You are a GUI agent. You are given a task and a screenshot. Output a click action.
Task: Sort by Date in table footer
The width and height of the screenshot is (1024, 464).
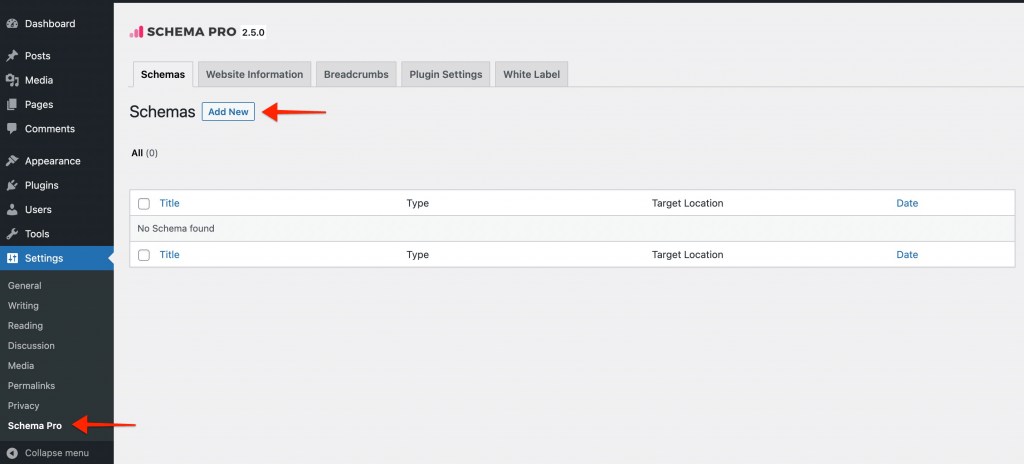[x=907, y=255]
